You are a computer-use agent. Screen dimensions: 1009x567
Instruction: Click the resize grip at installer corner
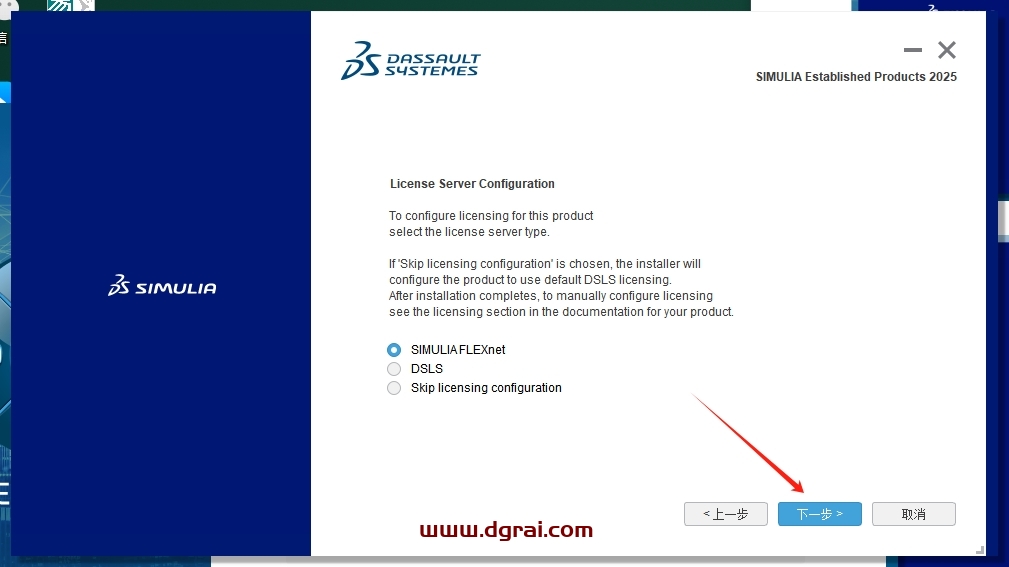(x=979, y=550)
